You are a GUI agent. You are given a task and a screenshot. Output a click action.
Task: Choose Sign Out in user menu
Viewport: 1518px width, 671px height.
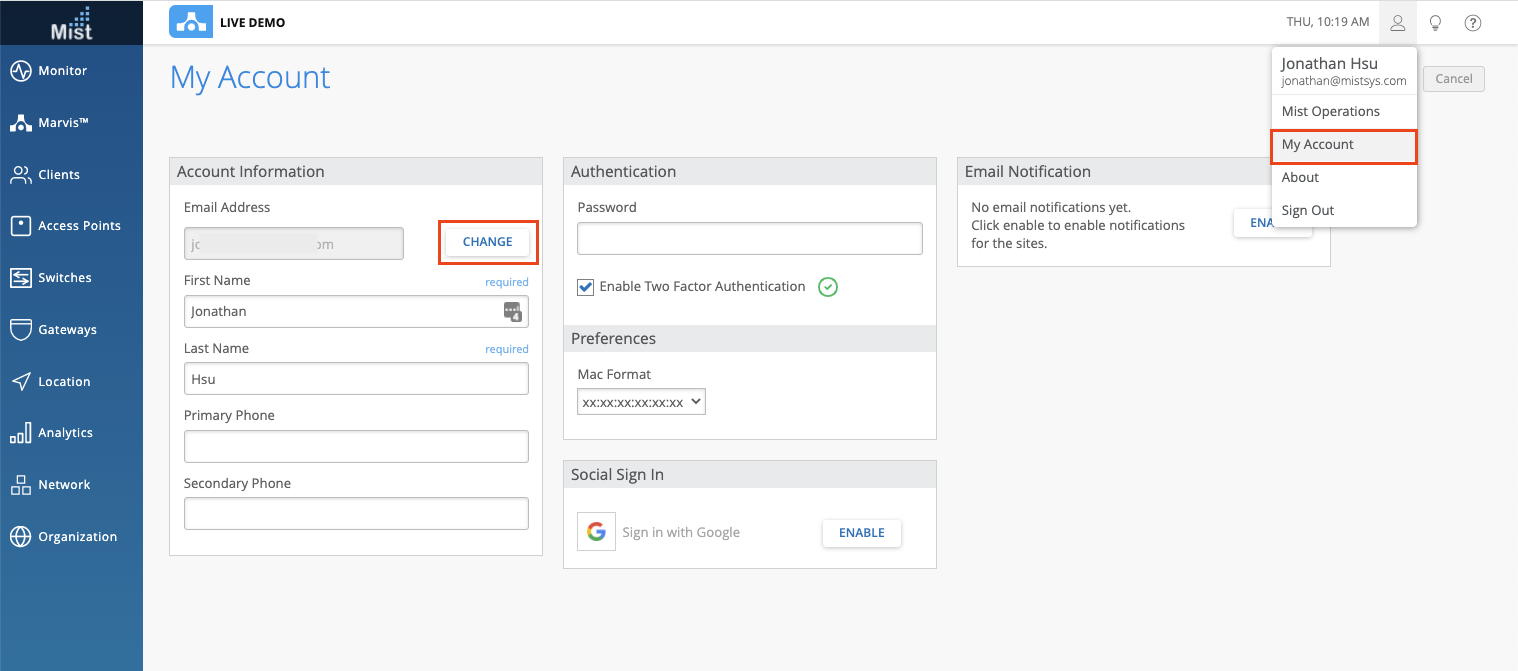point(1308,211)
